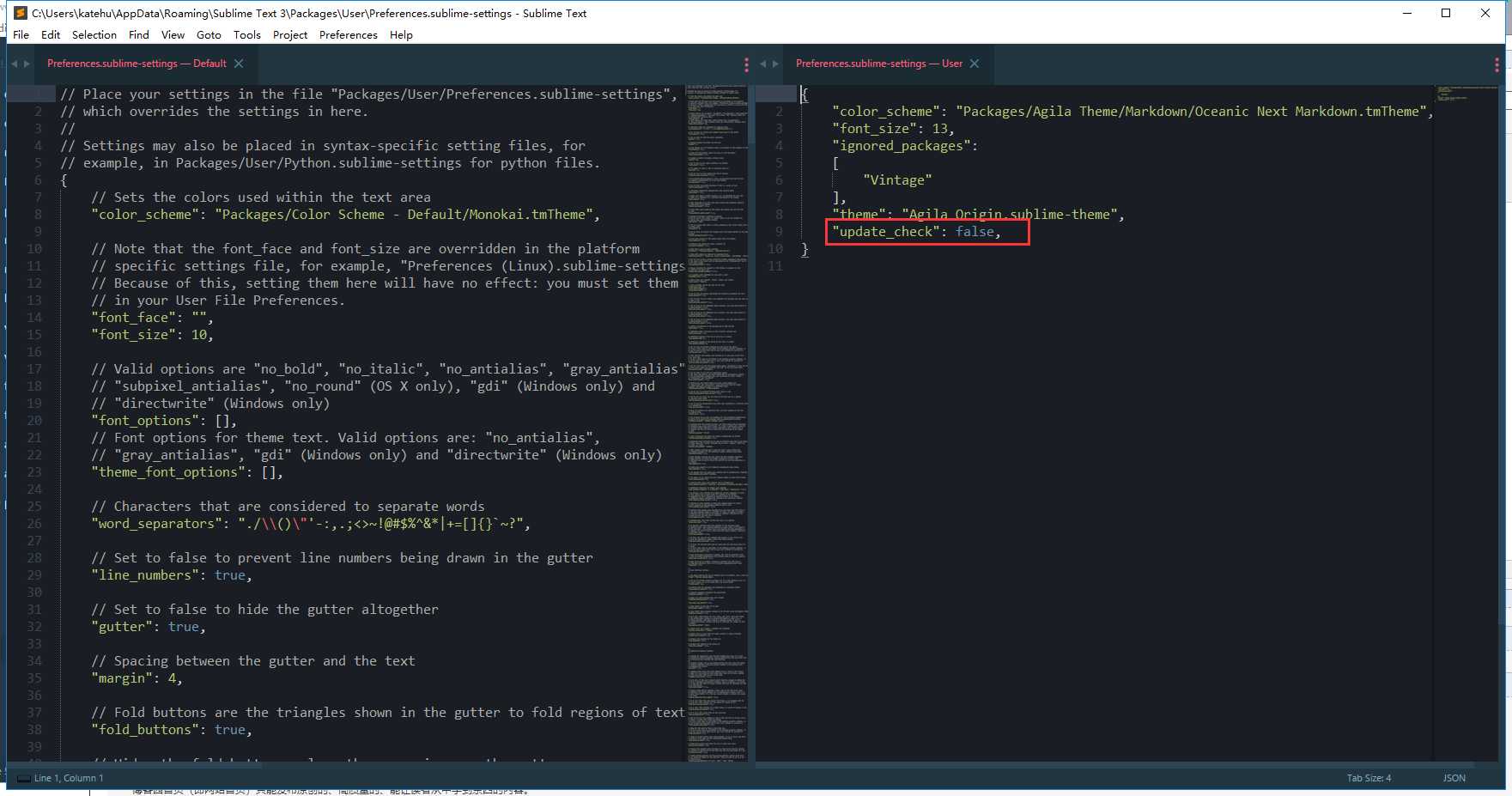Image resolution: width=1512 pixels, height=796 pixels.
Task: Click the horizontal scrollbar in the right pane
Action: (1116, 763)
